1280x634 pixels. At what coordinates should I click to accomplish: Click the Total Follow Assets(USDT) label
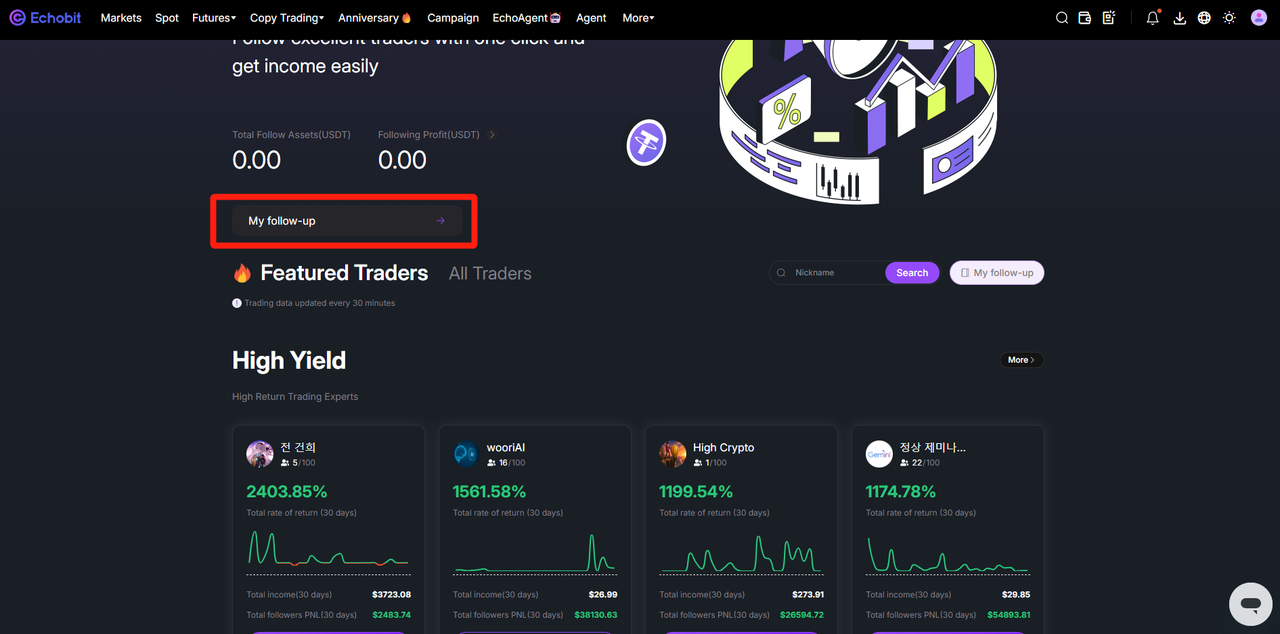click(x=291, y=135)
